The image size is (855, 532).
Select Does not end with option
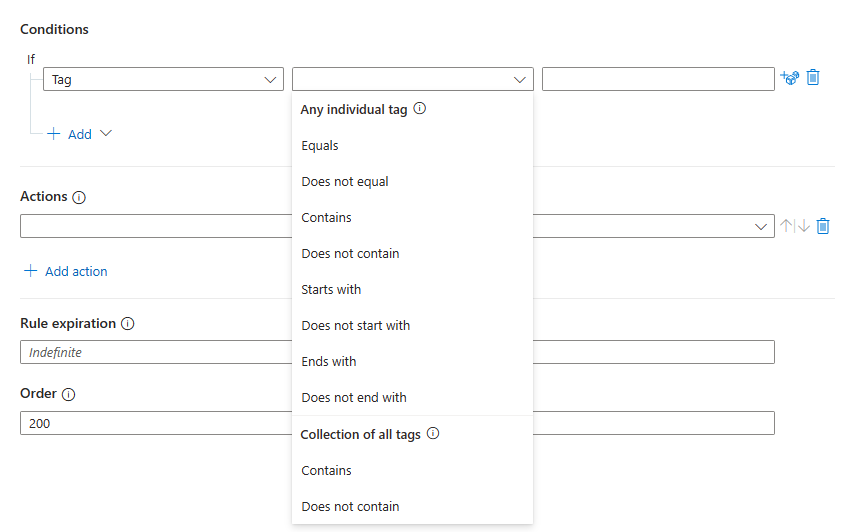click(x=354, y=397)
